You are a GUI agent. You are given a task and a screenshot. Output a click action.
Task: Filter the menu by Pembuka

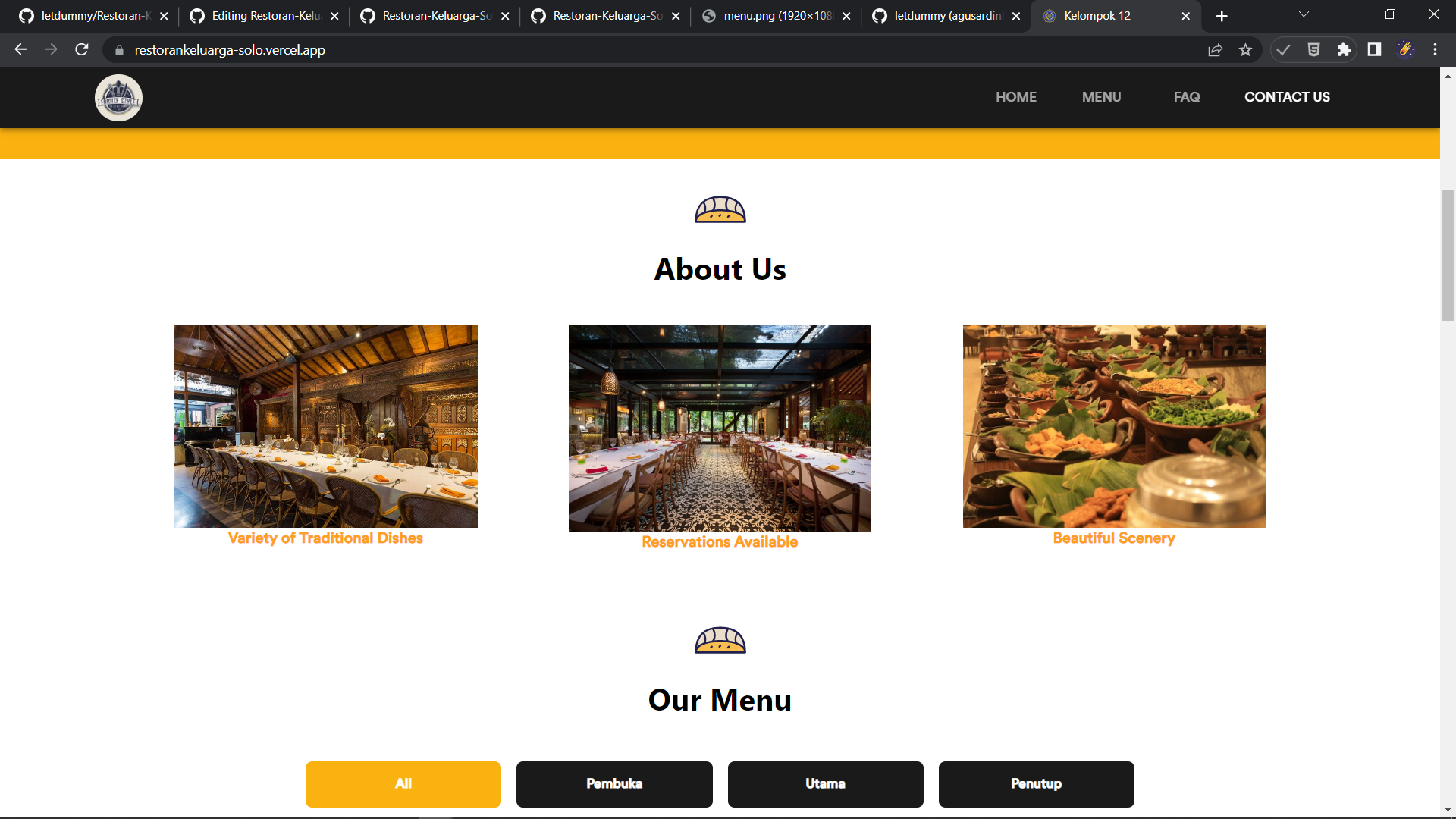[614, 784]
